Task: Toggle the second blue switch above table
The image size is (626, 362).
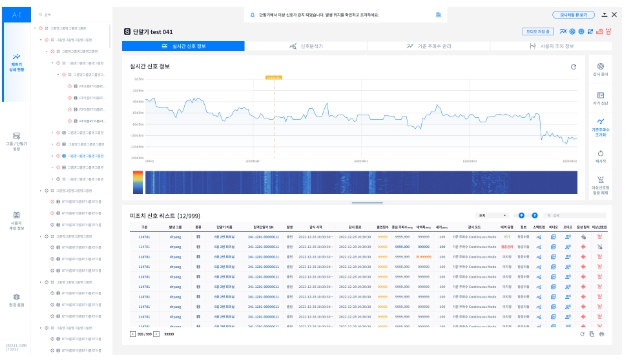Action: pos(535,216)
